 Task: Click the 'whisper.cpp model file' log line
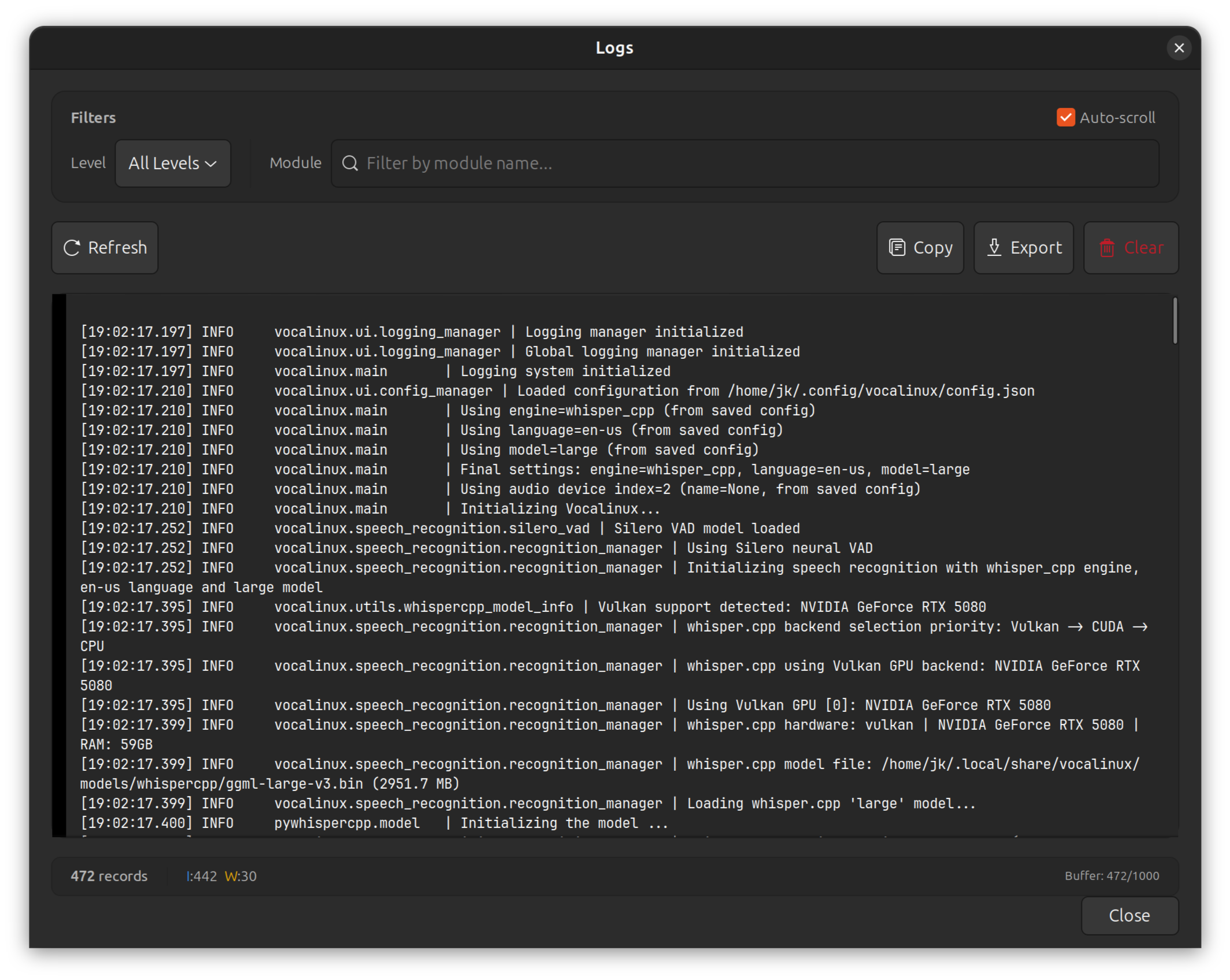610,774
